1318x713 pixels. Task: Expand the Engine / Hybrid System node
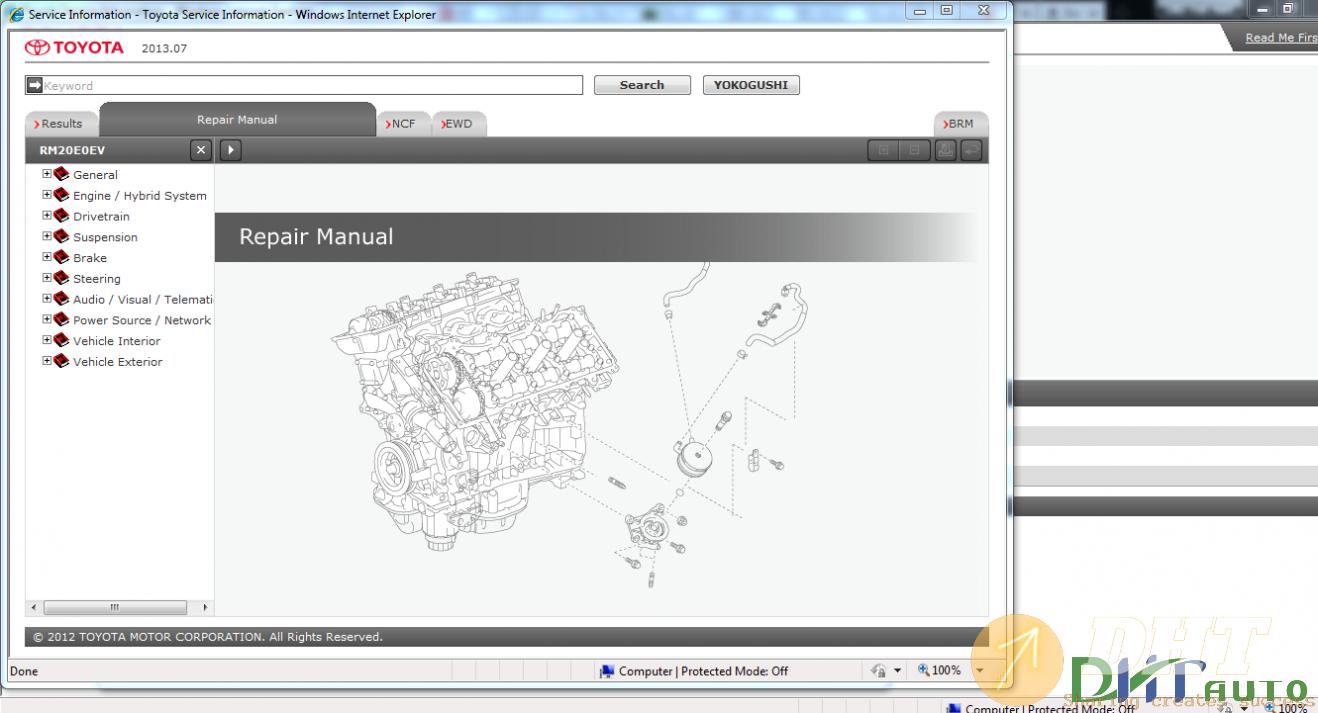click(46, 195)
